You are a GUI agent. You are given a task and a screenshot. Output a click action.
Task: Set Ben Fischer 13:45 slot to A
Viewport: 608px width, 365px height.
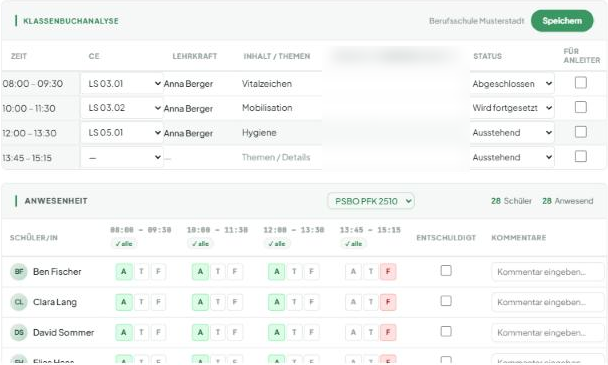[x=353, y=272]
